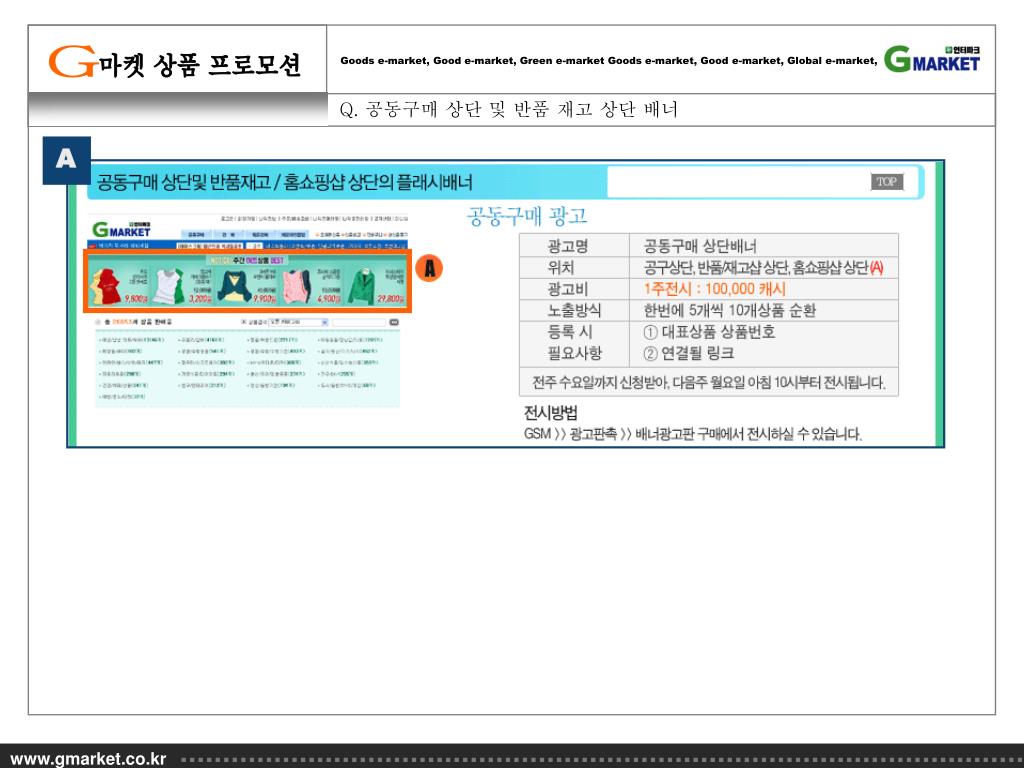Click the '광고명' table label

point(568,246)
